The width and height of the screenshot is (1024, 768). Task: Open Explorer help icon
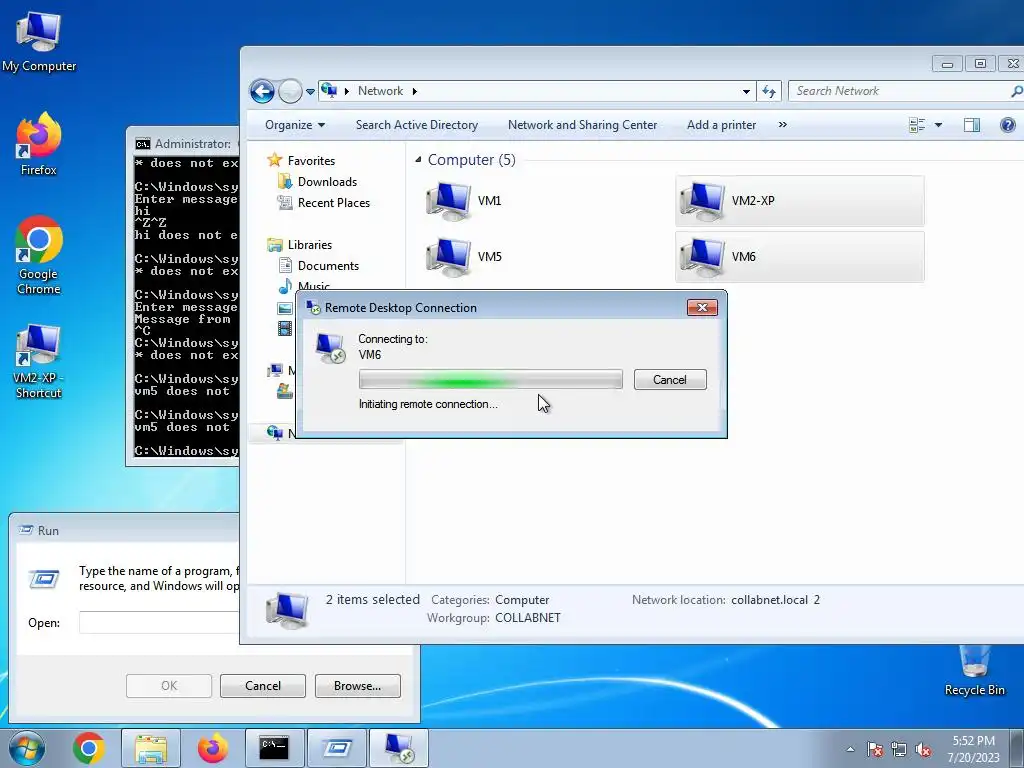pos(1008,125)
